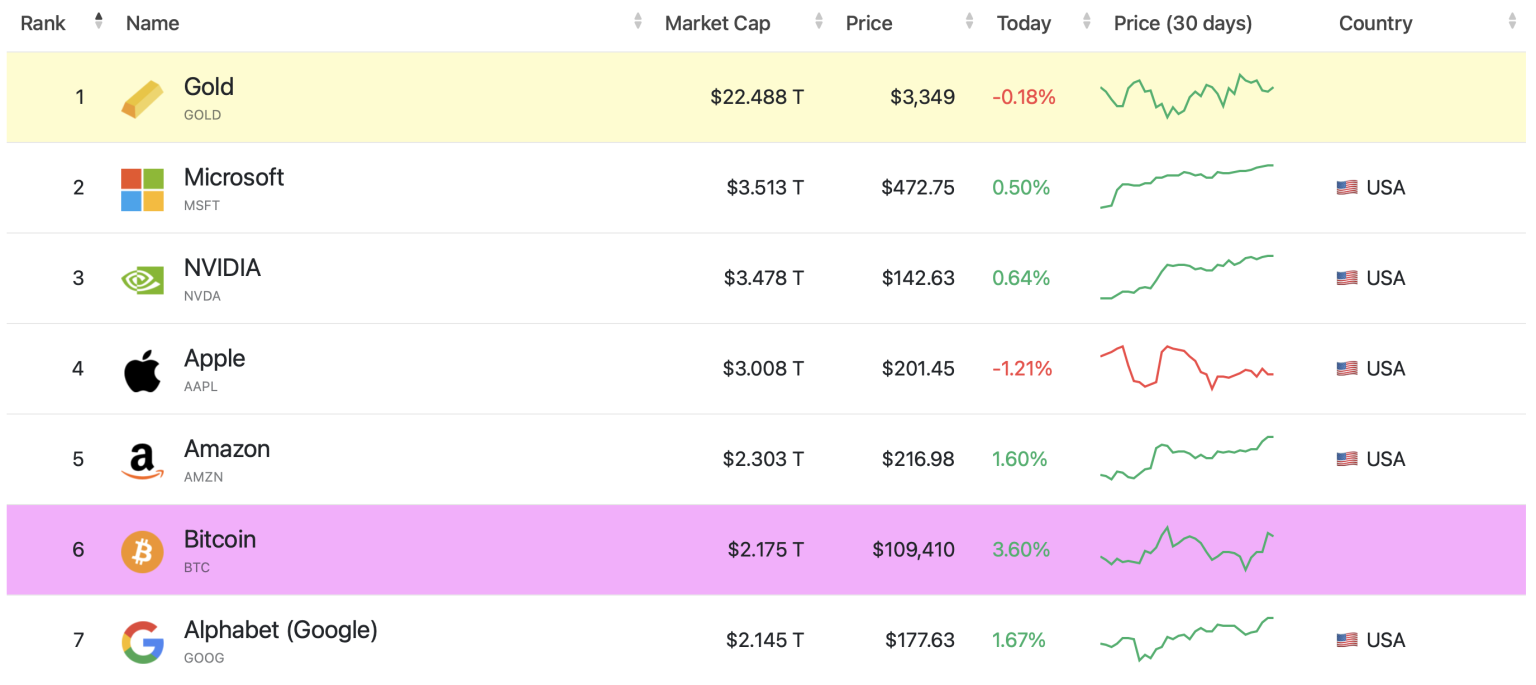Click the Google logo icon

point(142,642)
